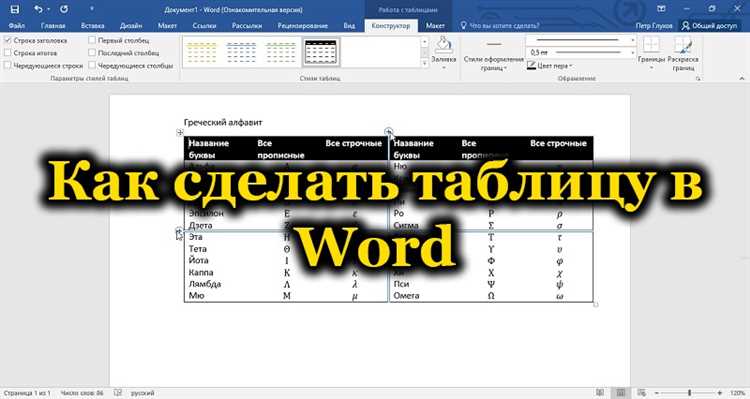Check the Последний столбец checkbox

pyautogui.click(x=92, y=53)
